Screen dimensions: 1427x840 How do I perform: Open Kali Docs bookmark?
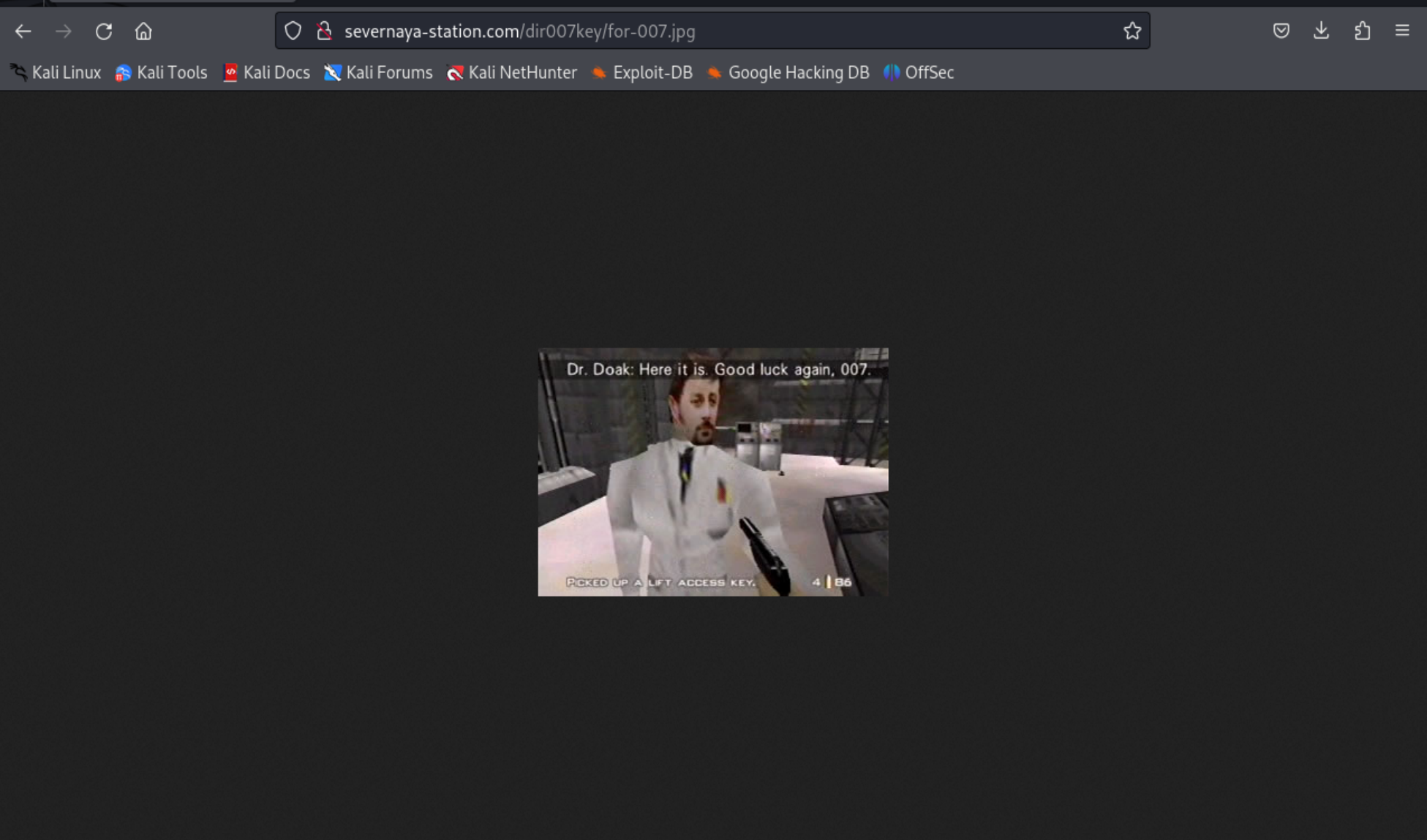[x=266, y=72]
